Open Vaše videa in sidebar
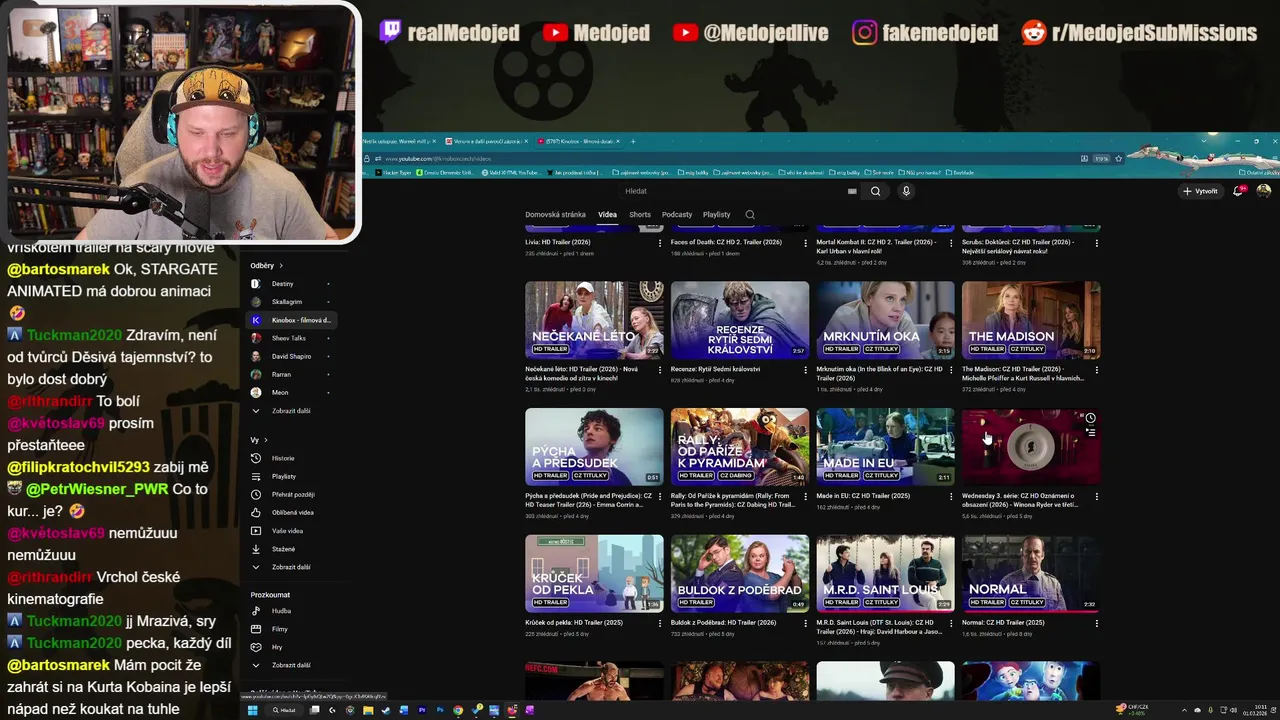Viewport: 1280px width, 720px height. click(287, 530)
